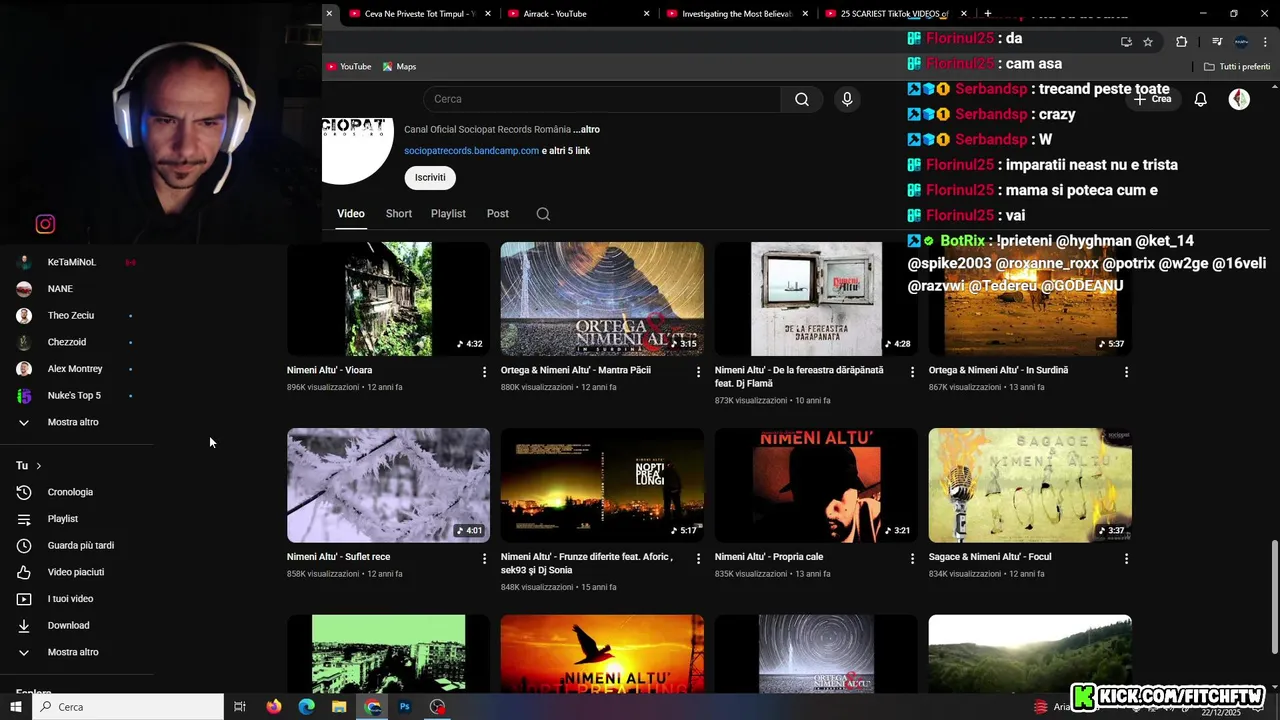
Task: Open Photoshop from the taskbar
Action: [x=405, y=707]
